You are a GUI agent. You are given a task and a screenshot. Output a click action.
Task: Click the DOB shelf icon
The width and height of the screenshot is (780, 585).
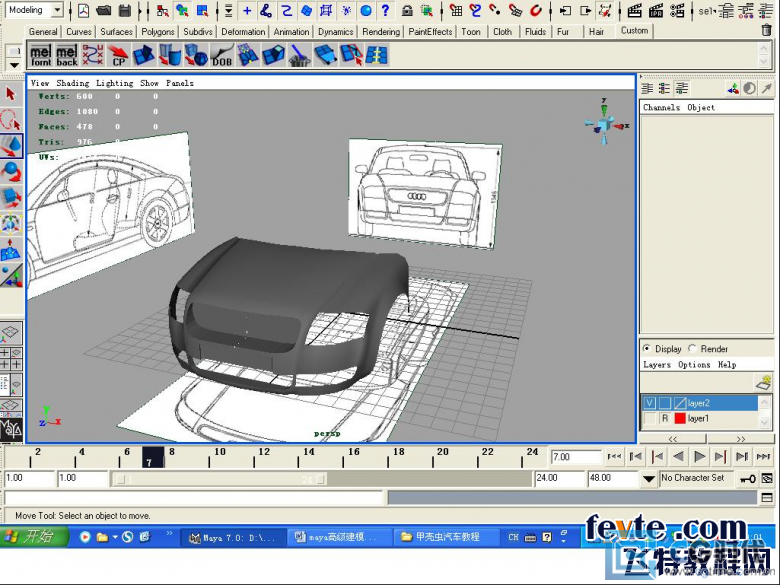[221, 55]
